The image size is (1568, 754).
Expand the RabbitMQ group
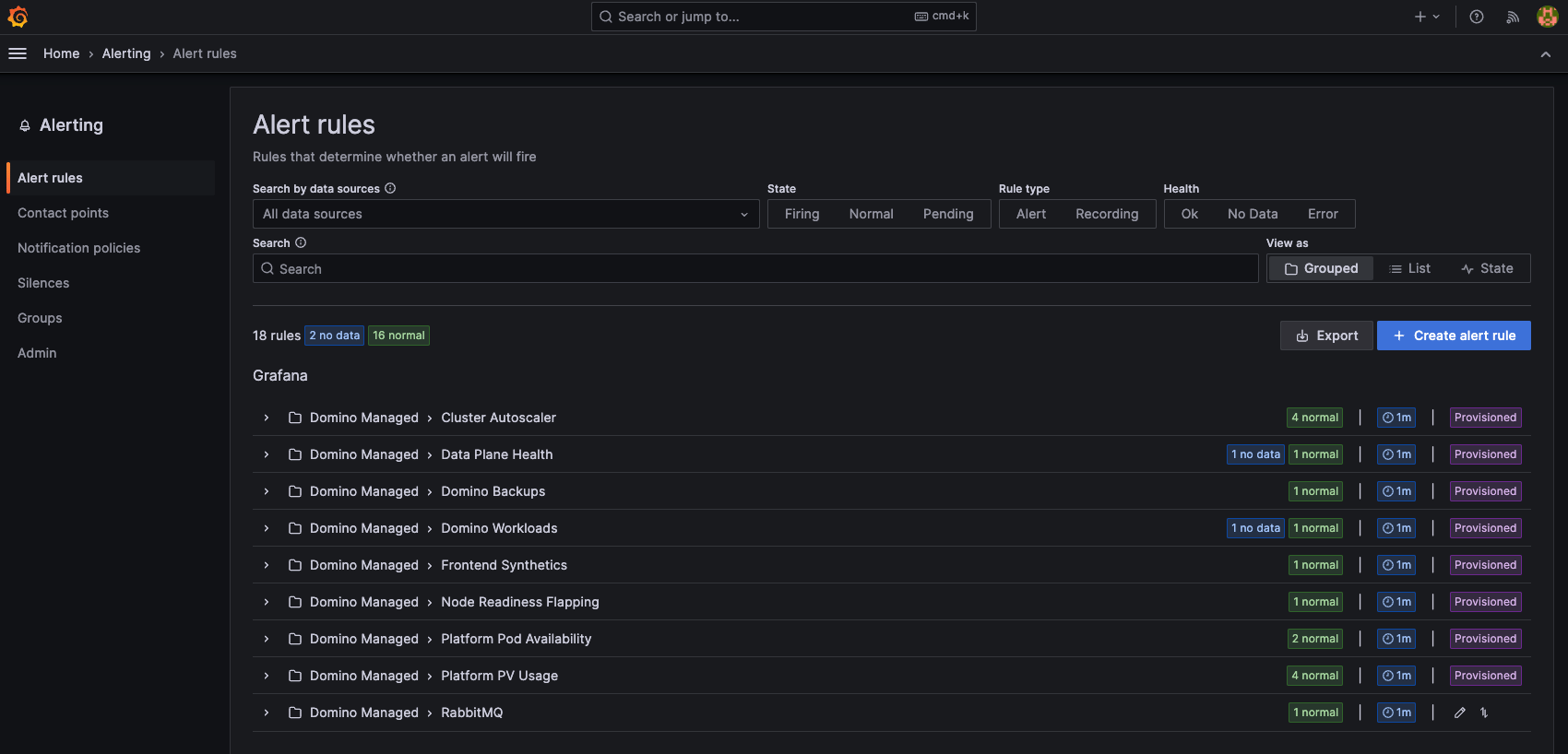click(x=267, y=713)
